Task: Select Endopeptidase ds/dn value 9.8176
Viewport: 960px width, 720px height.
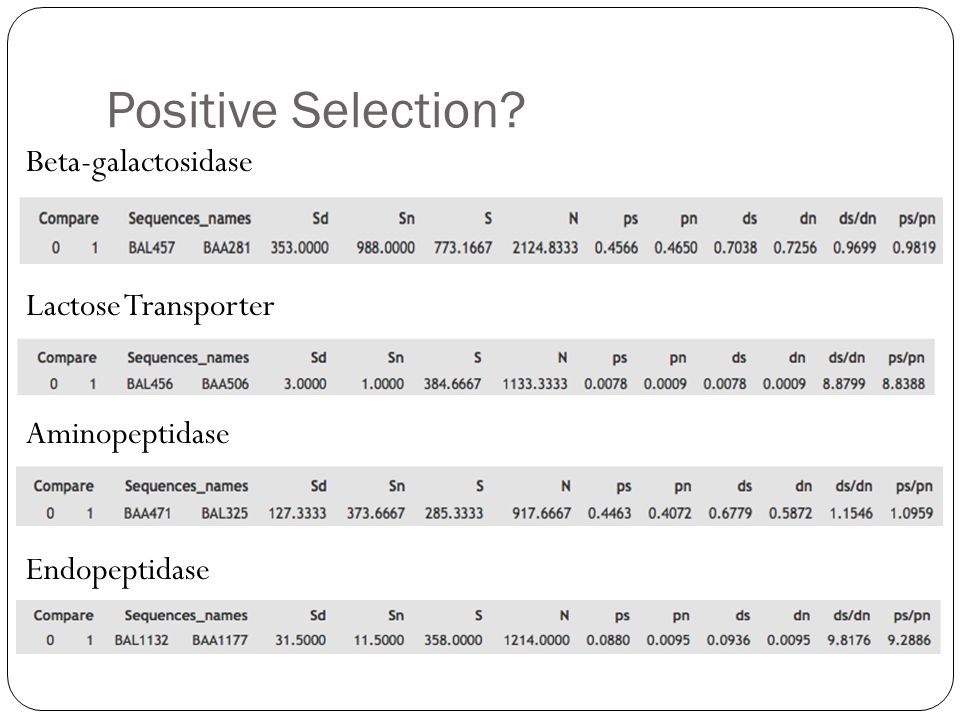Action: [x=849, y=640]
